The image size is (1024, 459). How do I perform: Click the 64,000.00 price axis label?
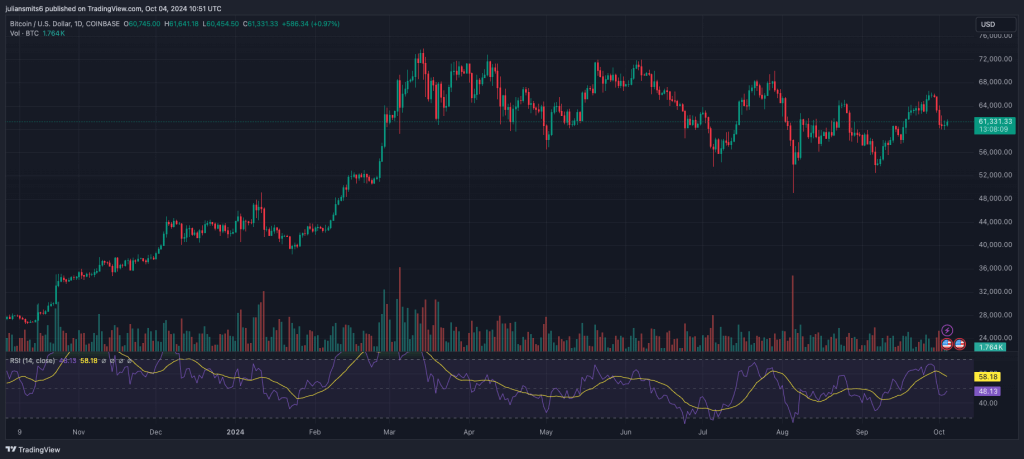(x=997, y=106)
